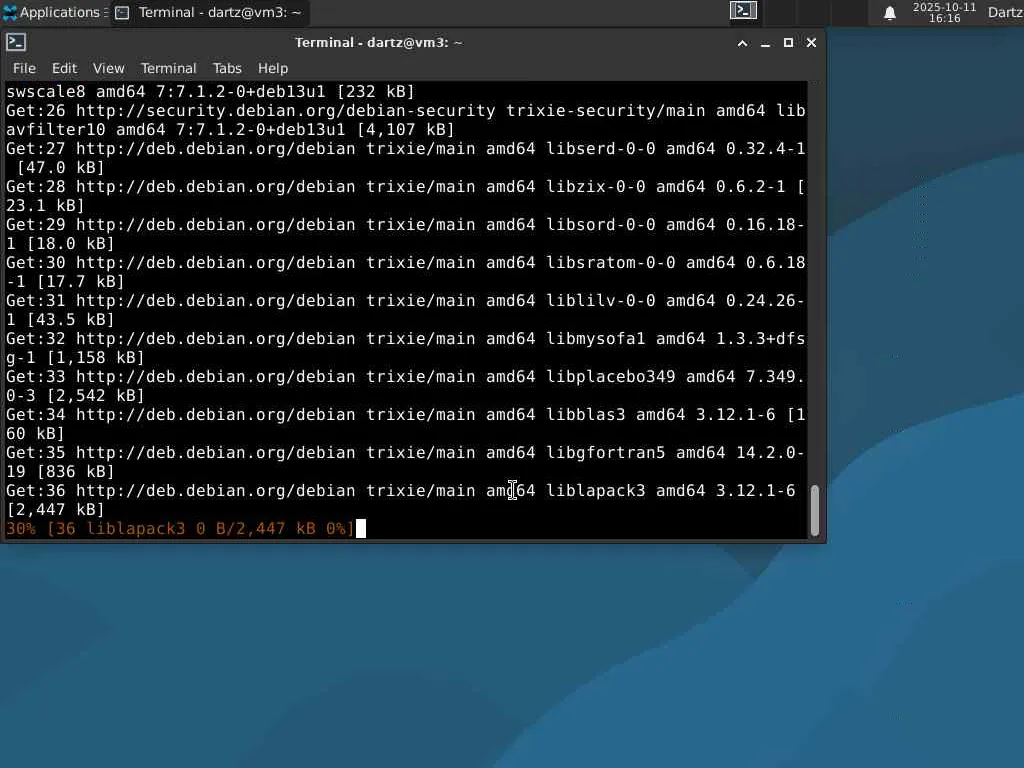This screenshot has height=768, width=1024.
Task: Click the text '[232 kB]' on first line
Action: [376, 91]
